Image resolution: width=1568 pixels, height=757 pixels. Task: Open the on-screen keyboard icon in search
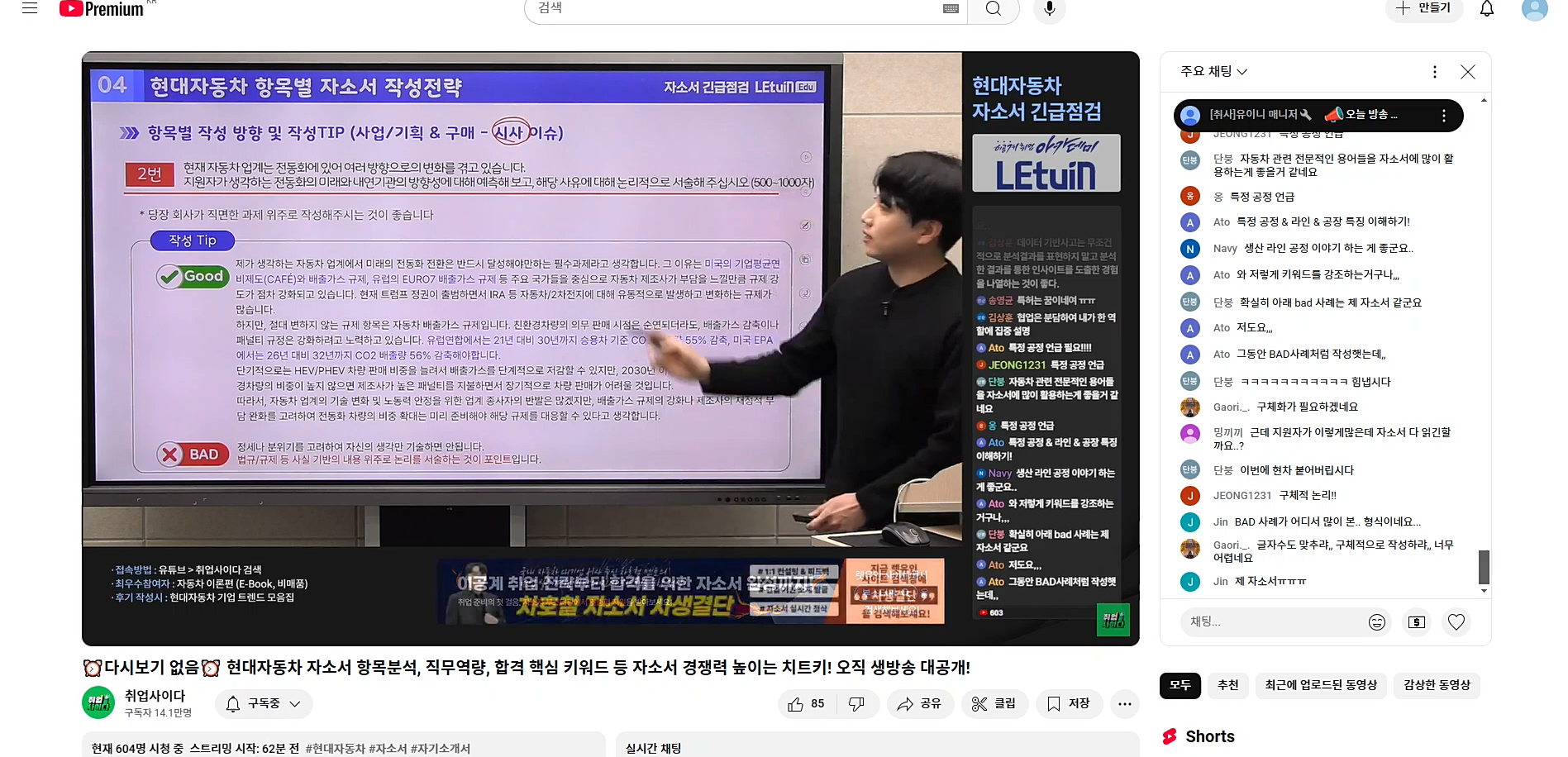[x=951, y=8]
